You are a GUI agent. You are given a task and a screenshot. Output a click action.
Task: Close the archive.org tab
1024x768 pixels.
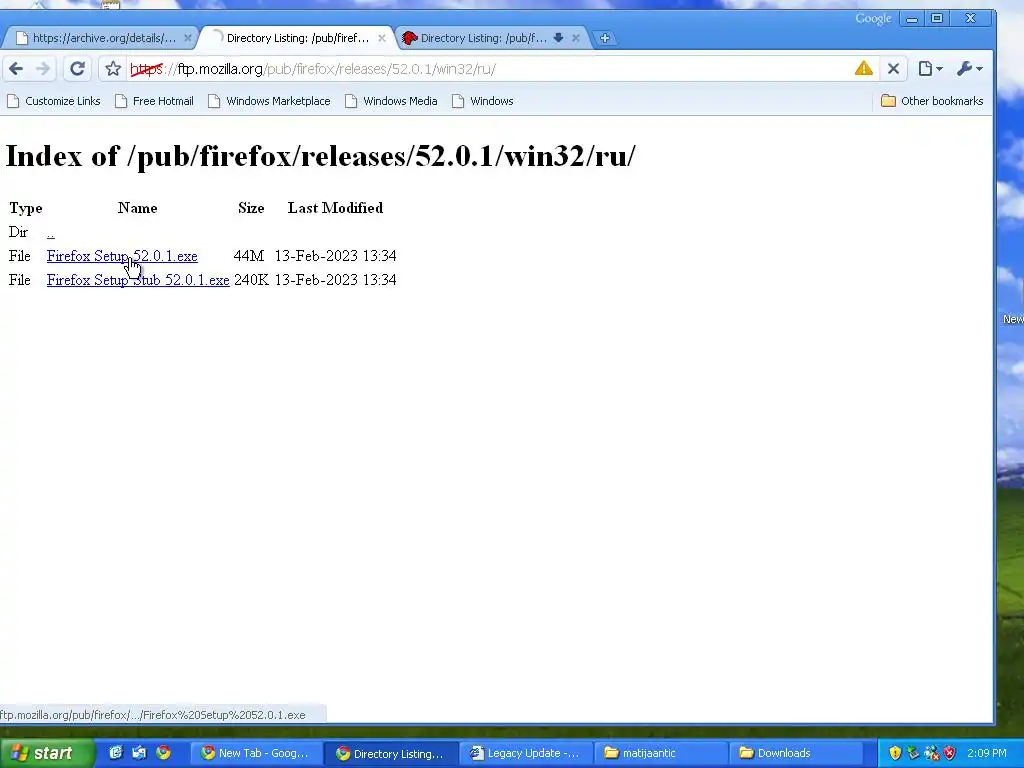pyautogui.click(x=187, y=38)
